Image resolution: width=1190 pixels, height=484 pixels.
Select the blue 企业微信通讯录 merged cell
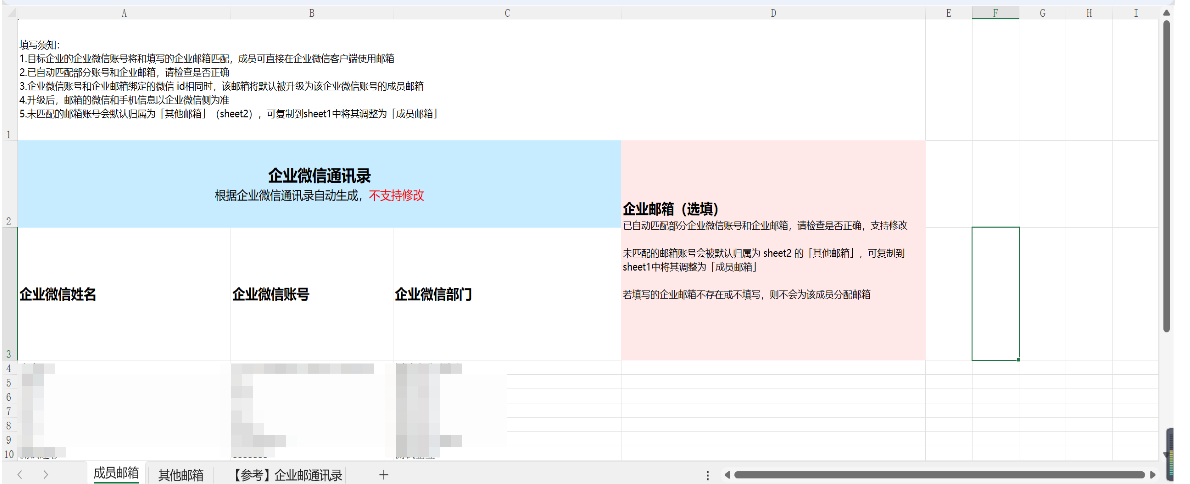[x=319, y=184]
